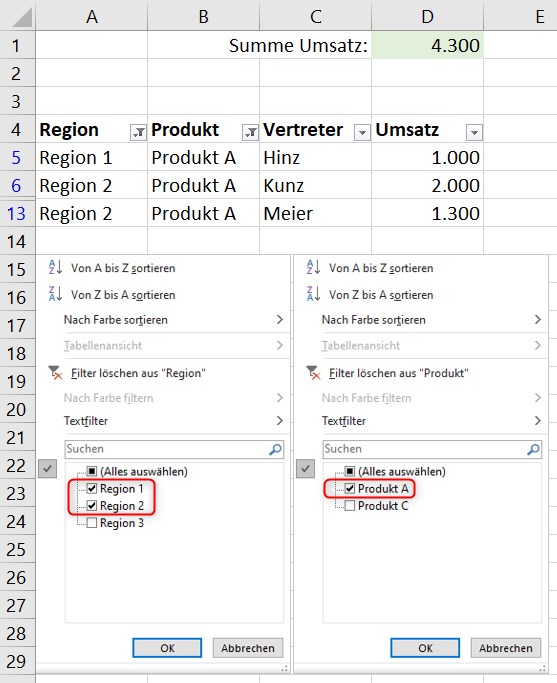Click the magnifier icon in Region search box
The image size is (557, 683).
275,449
